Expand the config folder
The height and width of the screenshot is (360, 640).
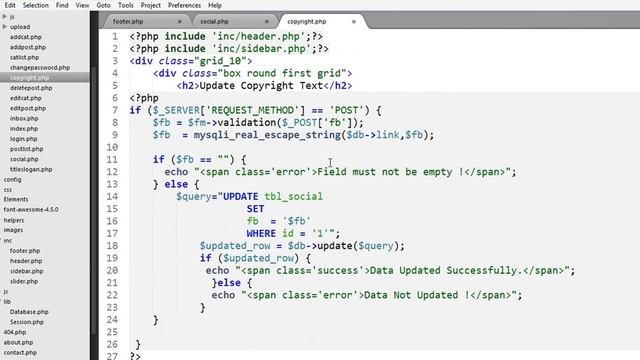click(x=12, y=180)
